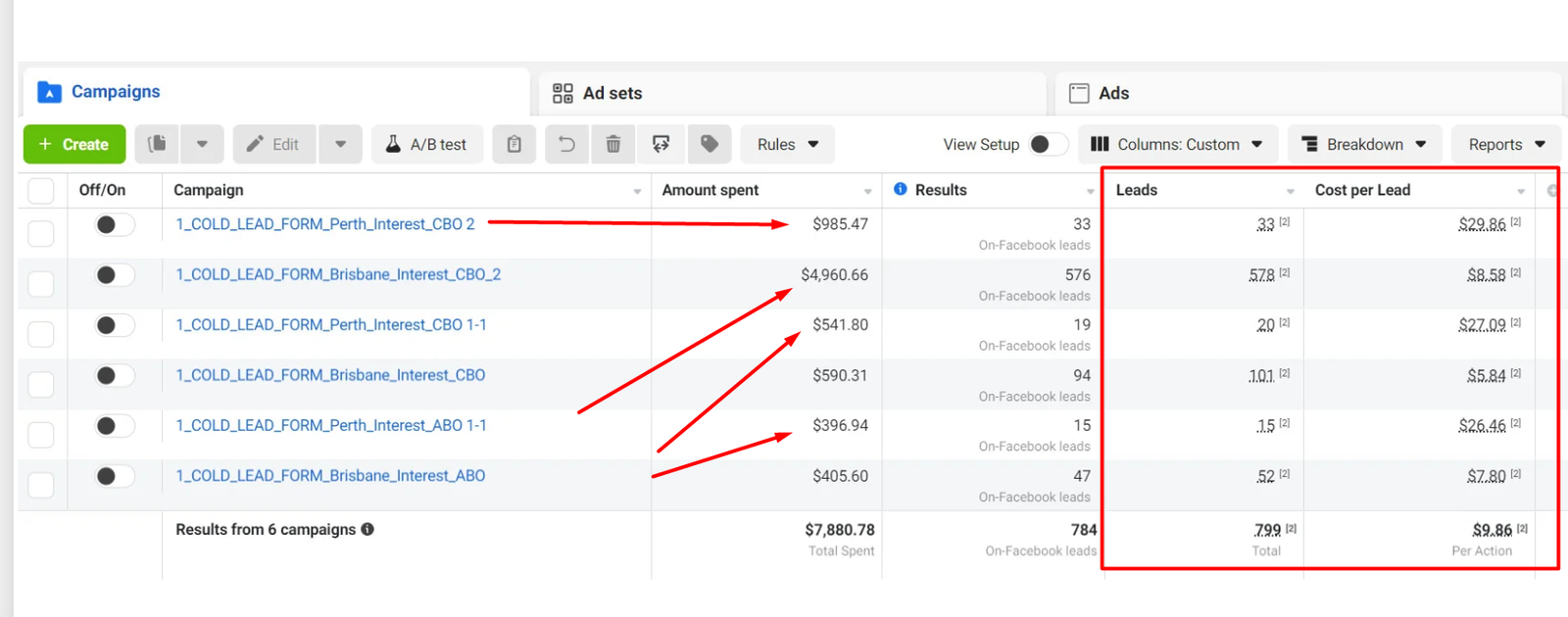Switch to the Ad sets tab
Viewport: 1568px width, 617px height.
[598, 93]
